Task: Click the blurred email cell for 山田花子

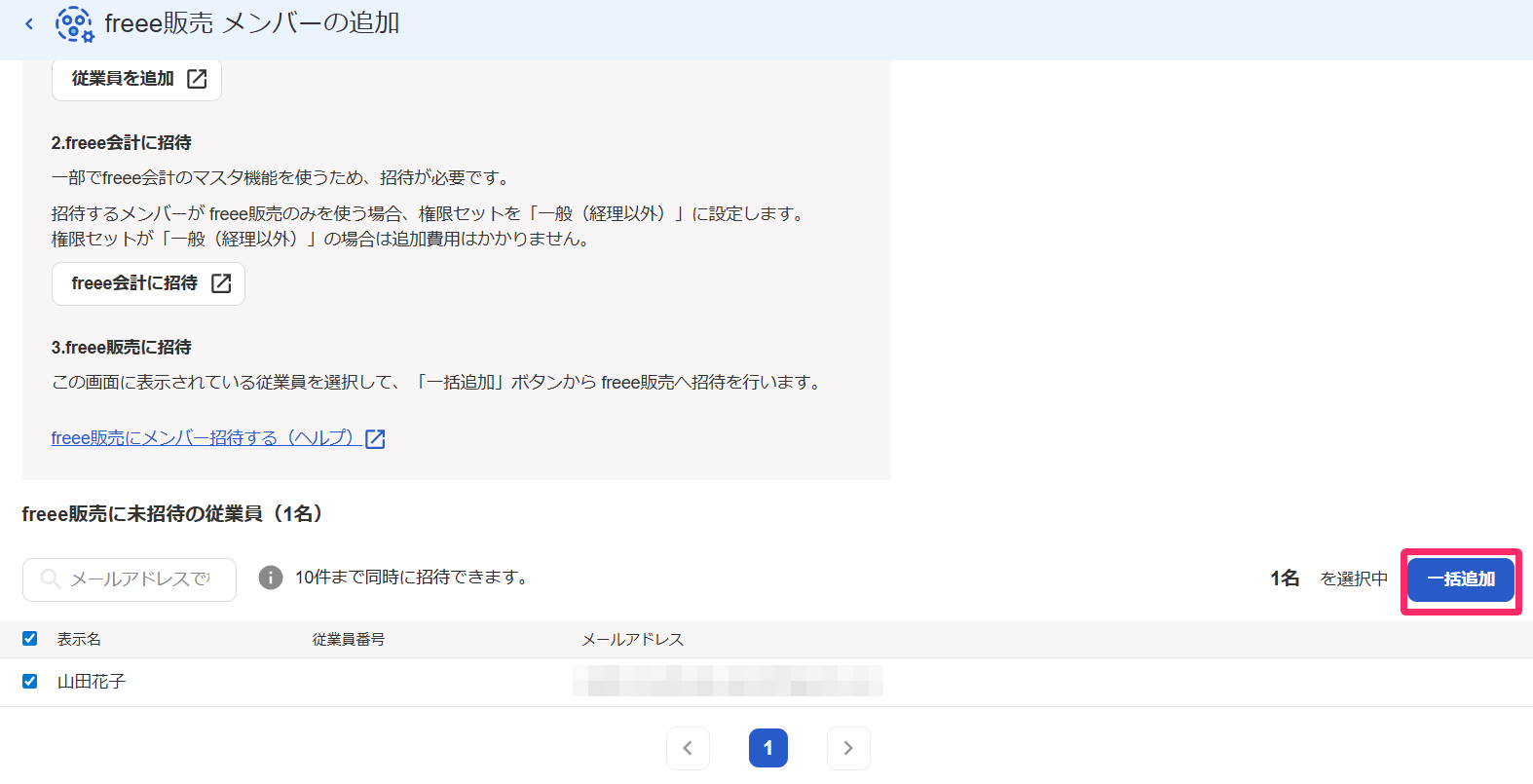Action: click(728, 681)
